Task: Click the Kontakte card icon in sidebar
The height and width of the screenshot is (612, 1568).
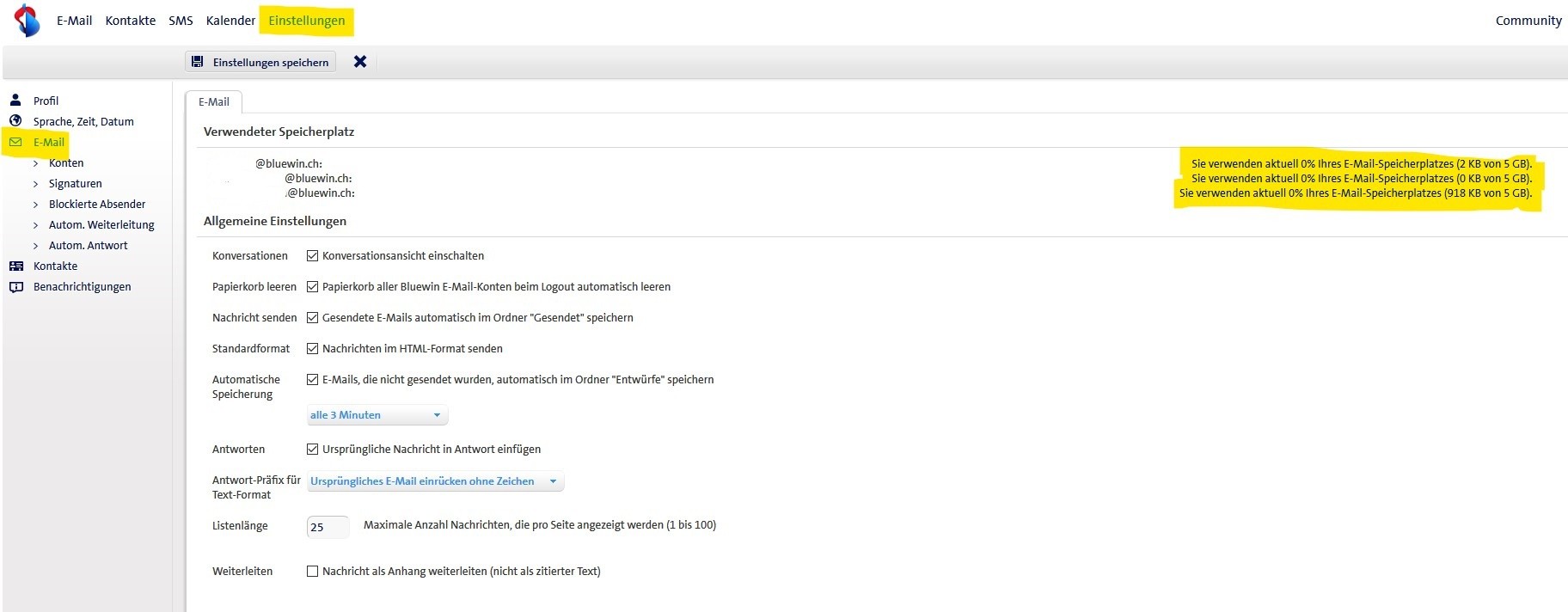Action: [x=15, y=266]
